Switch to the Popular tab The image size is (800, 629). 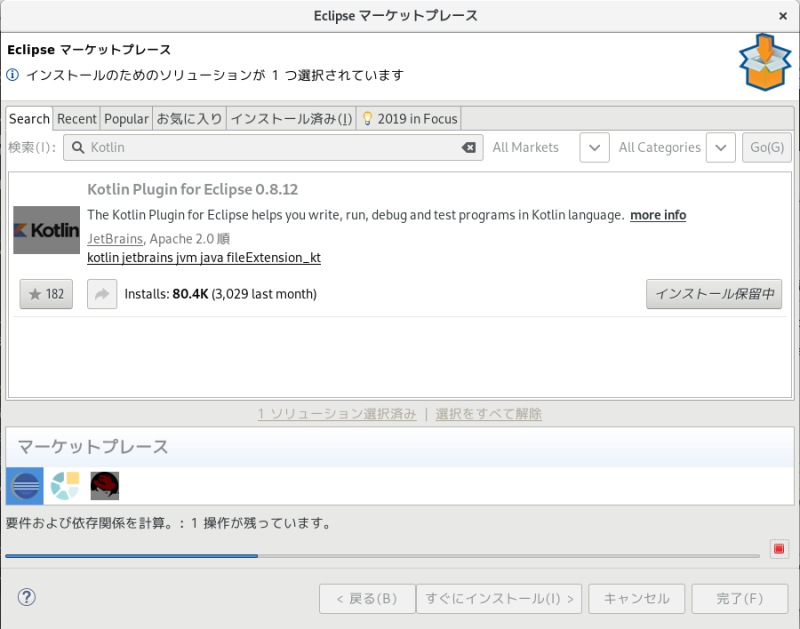pos(127,118)
